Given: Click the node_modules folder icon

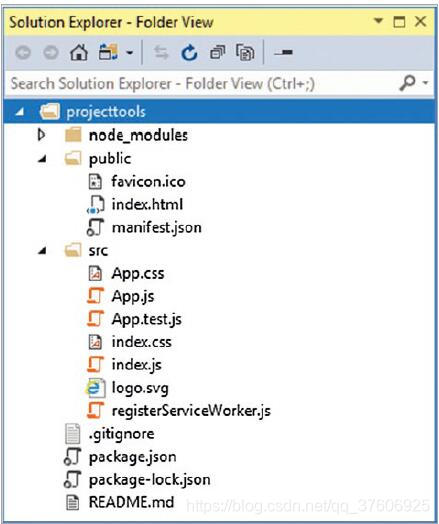Looking at the screenshot, I should [x=73, y=135].
